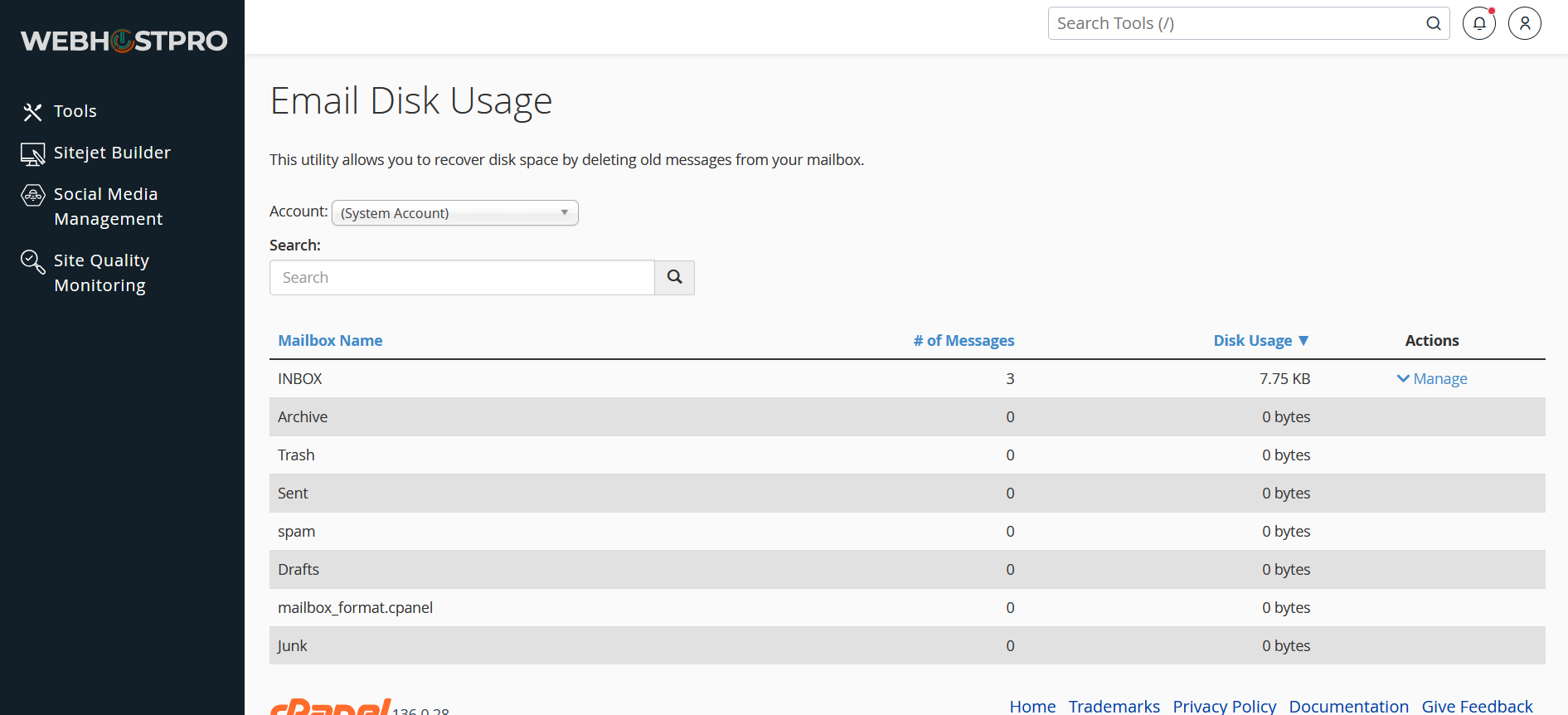The width and height of the screenshot is (1568, 715).
Task: Open the Tools icon in sidebar
Action: [32, 112]
